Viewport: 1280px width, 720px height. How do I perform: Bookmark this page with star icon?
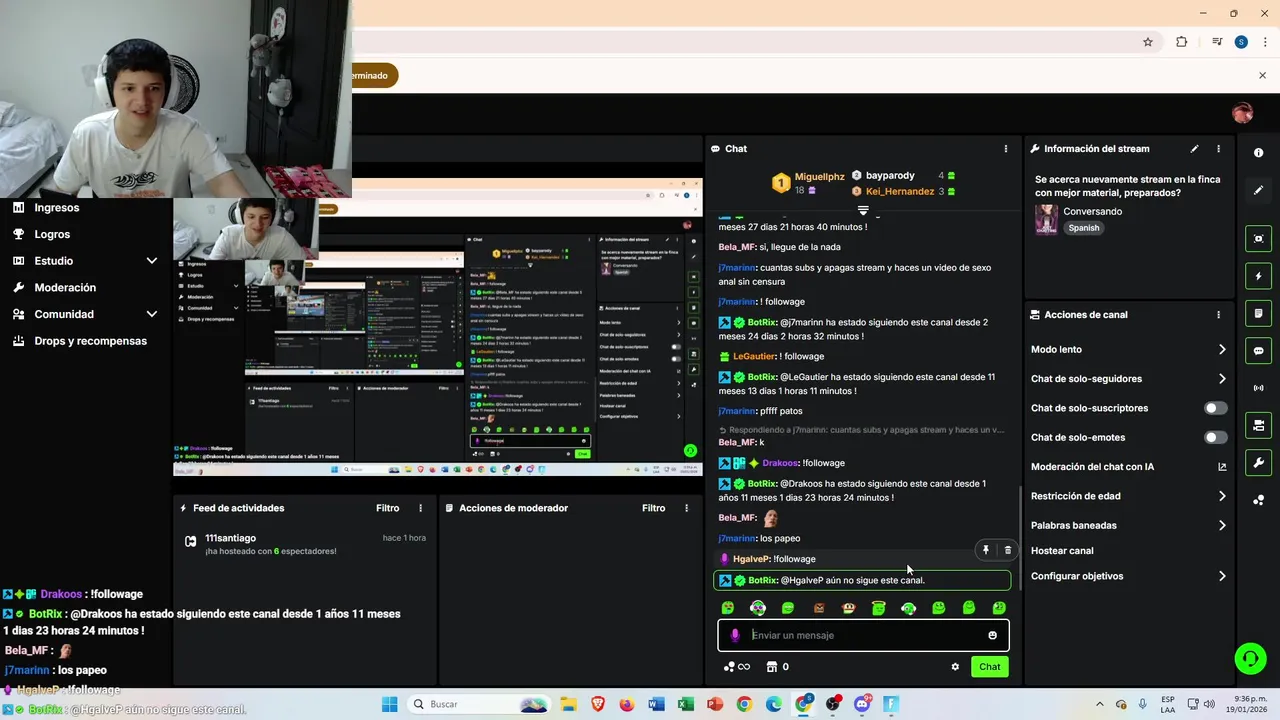(x=1148, y=42)
